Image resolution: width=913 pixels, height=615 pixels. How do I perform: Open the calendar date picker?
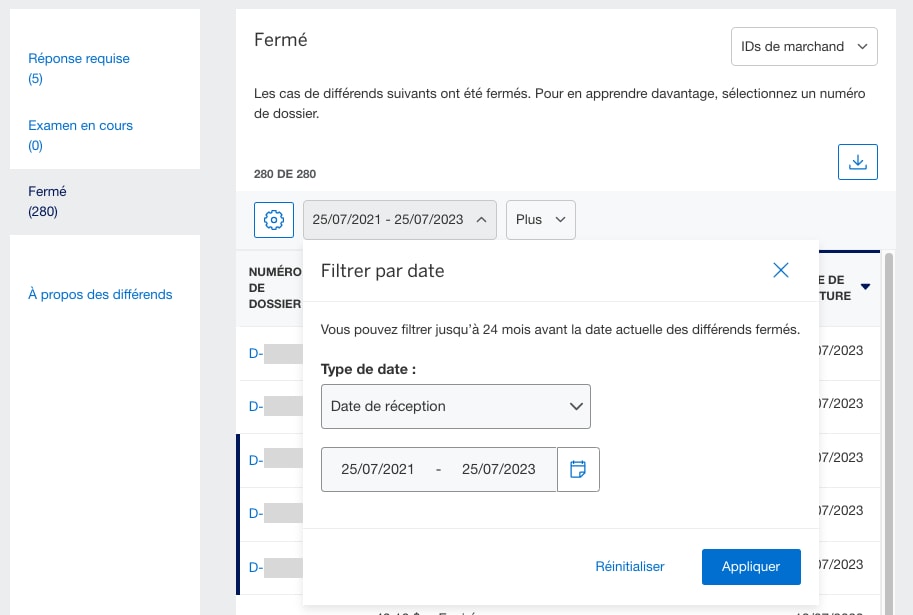578,469
